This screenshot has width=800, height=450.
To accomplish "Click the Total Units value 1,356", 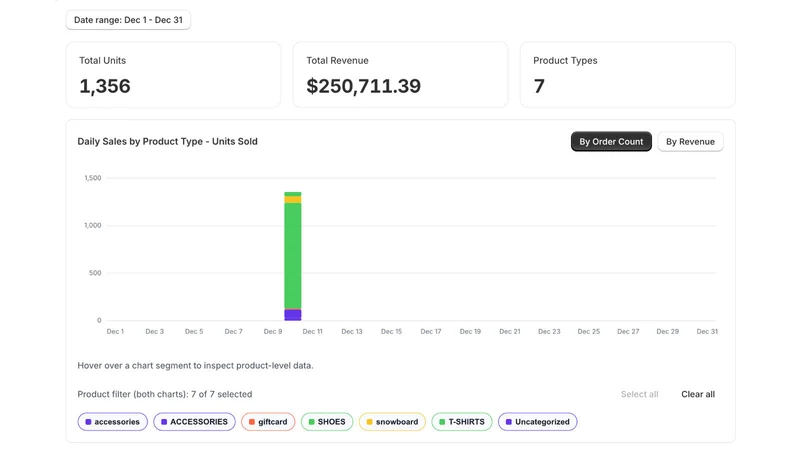I will (105, 86).
